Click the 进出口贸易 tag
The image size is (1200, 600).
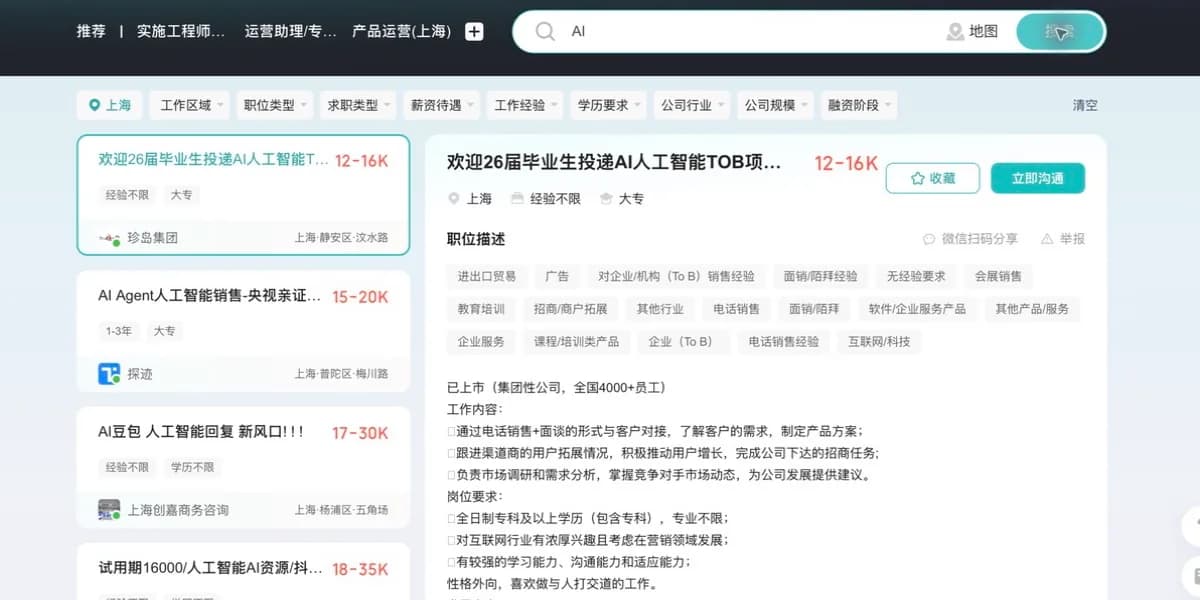(487, 277)
